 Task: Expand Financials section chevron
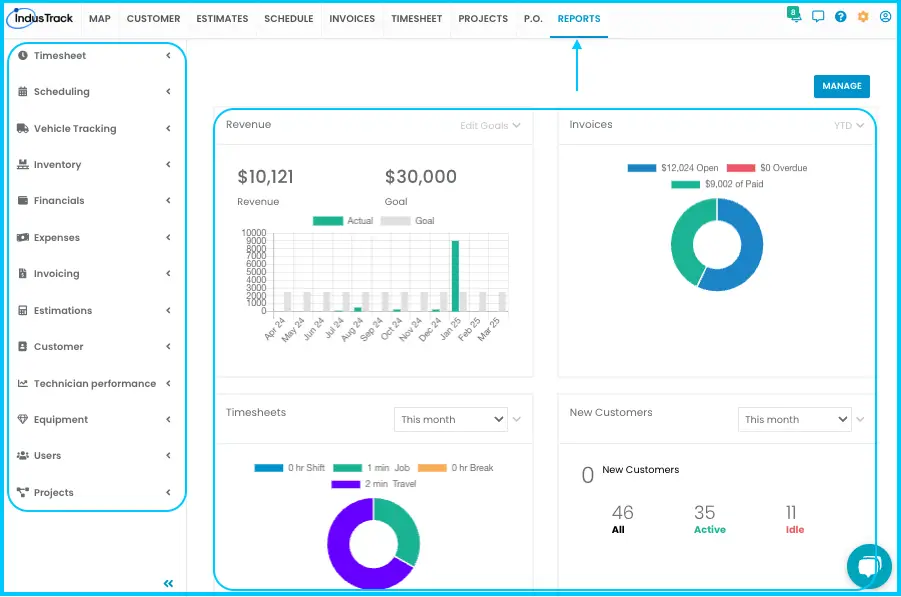pos(168,201)
